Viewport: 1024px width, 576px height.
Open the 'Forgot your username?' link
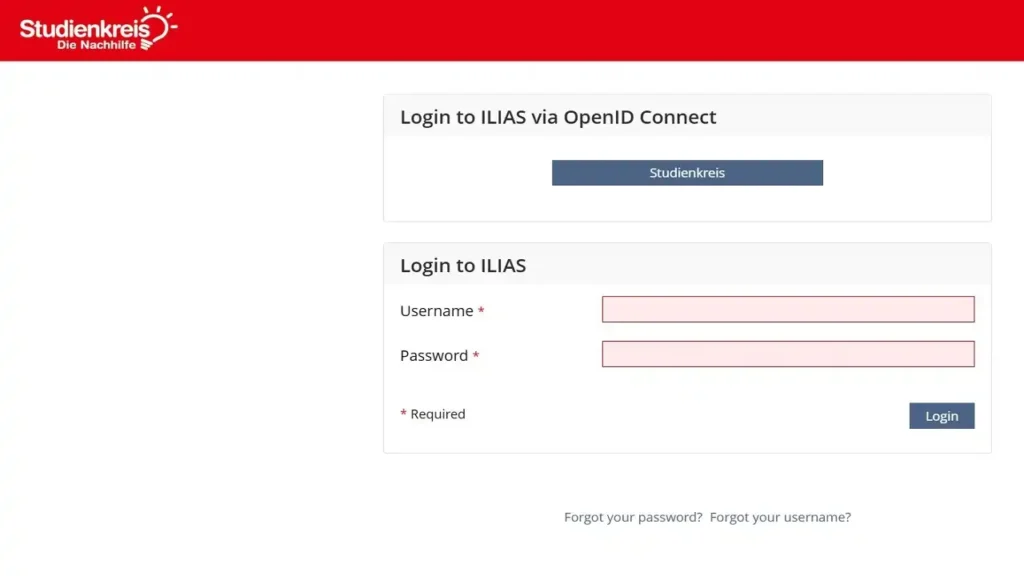point(780,517)
